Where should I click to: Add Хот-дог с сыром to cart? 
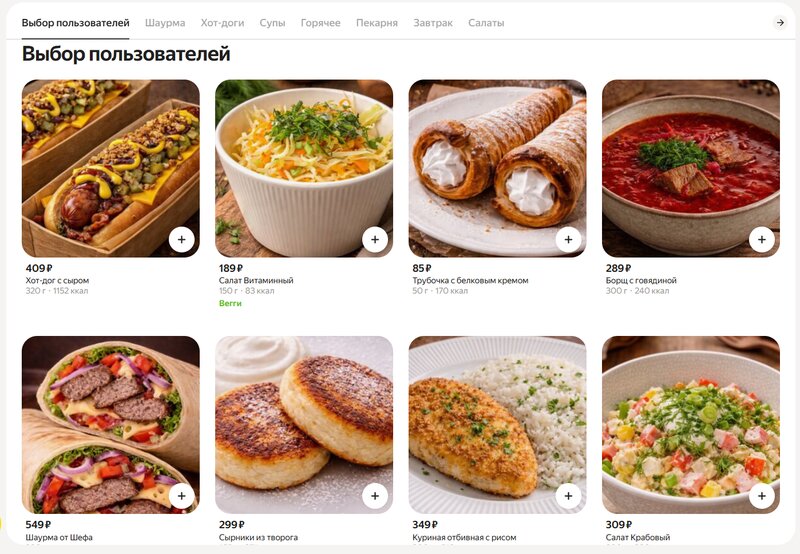tap(182, 239)
